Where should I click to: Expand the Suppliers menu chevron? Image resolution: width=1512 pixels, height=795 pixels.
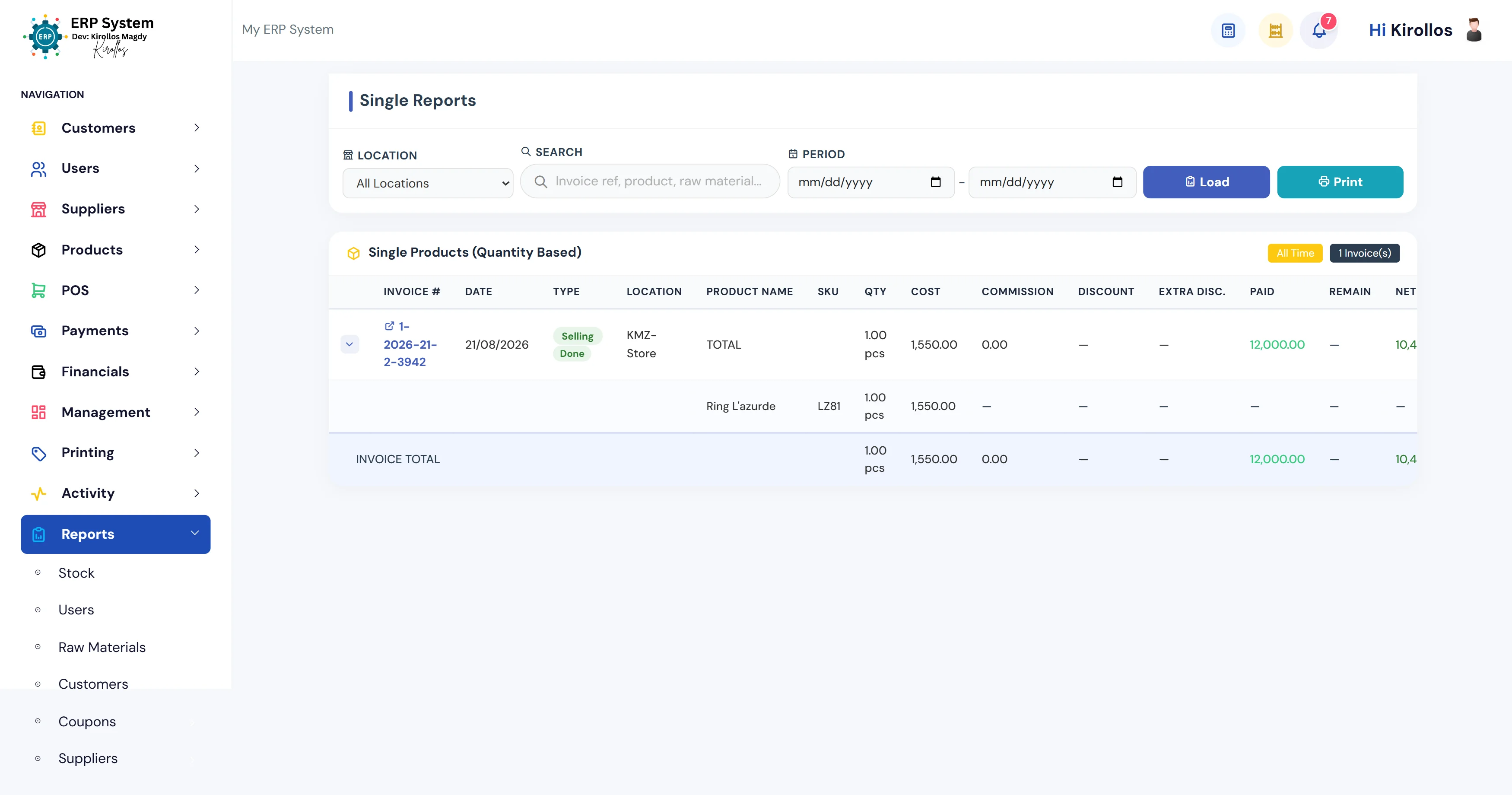197,210
